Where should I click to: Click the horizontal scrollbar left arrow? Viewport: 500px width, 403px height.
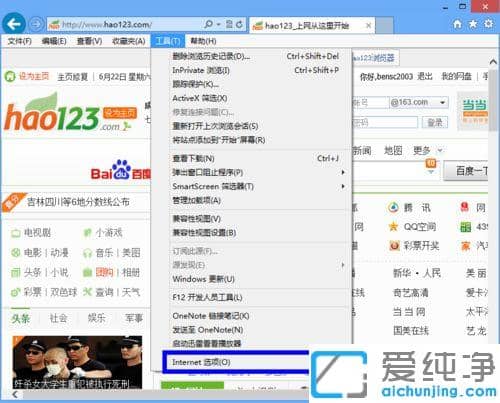pyautogui.click(x=15, y=394)
